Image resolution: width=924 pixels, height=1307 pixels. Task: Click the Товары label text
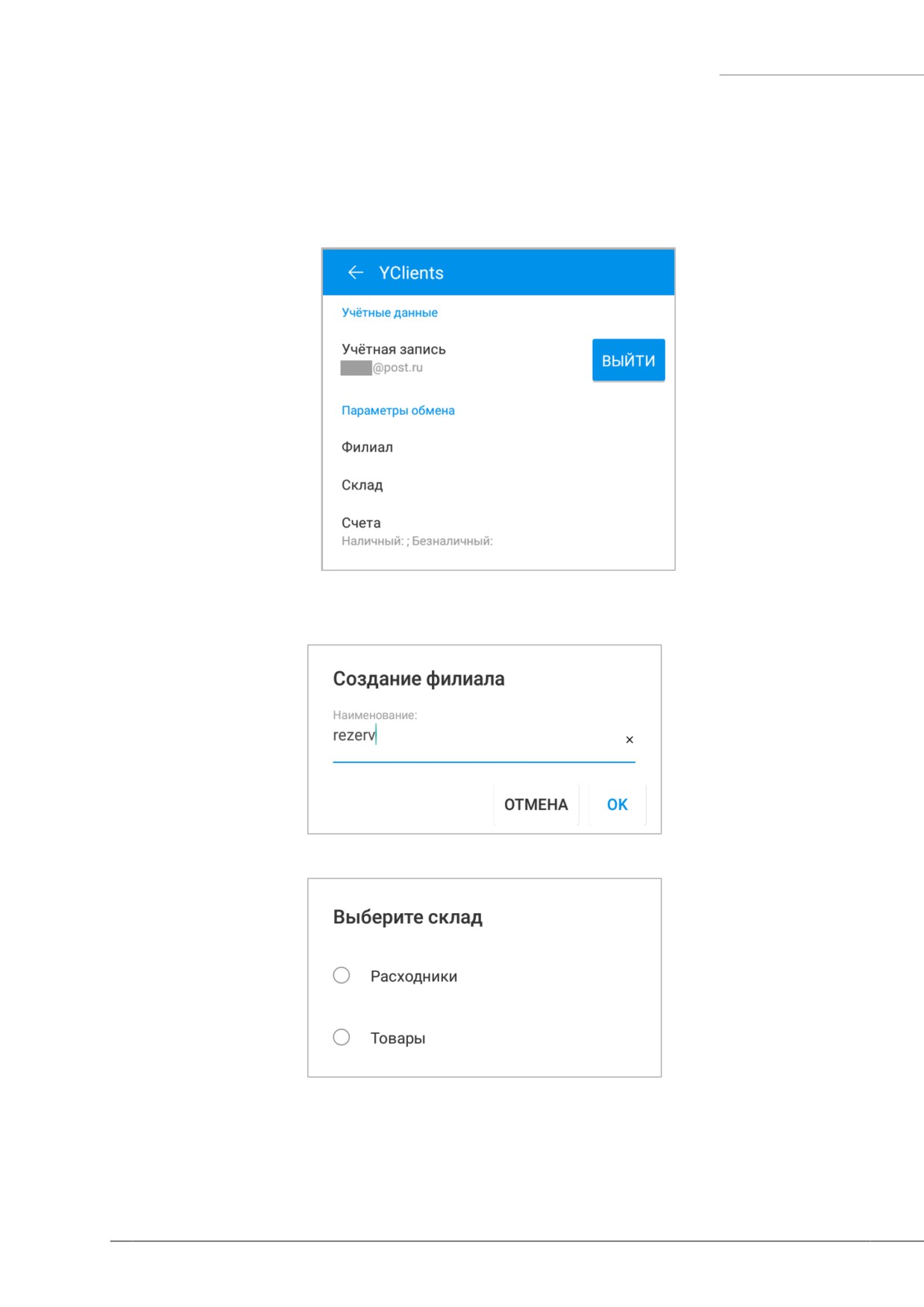click(x=398, y=1038)
